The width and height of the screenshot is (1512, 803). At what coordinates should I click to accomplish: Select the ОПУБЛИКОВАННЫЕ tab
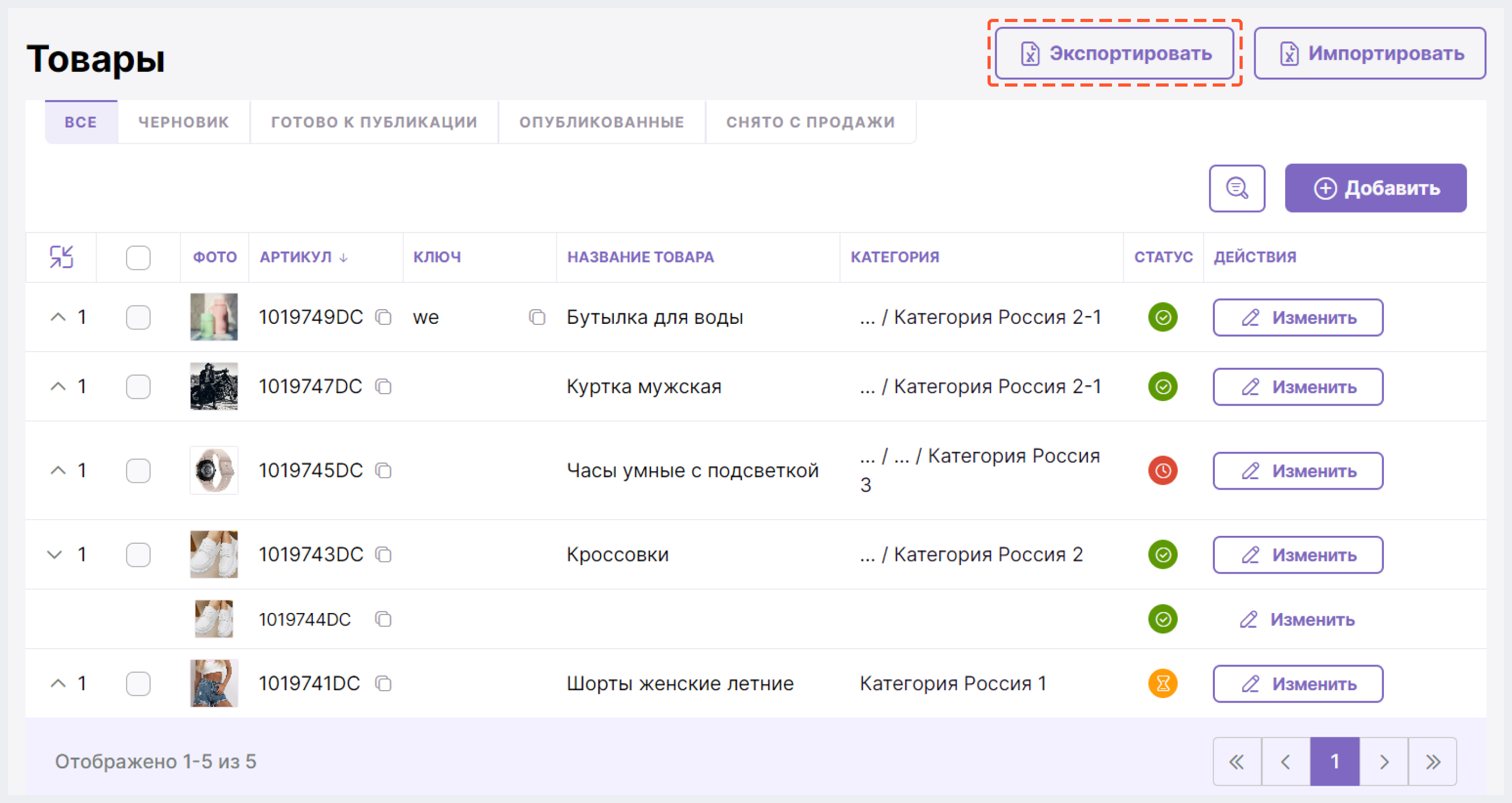(601, 121)
